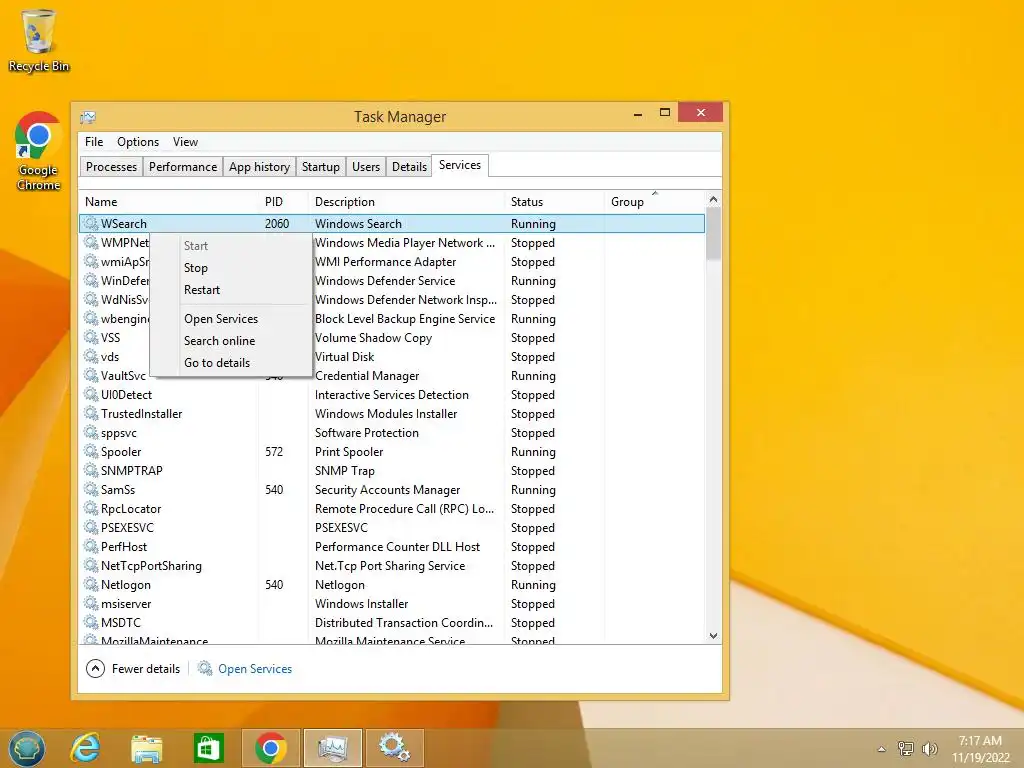Choose Go to details in context menu
The width and height of the screenshot is (1024, 768).
tap(231, 362)
